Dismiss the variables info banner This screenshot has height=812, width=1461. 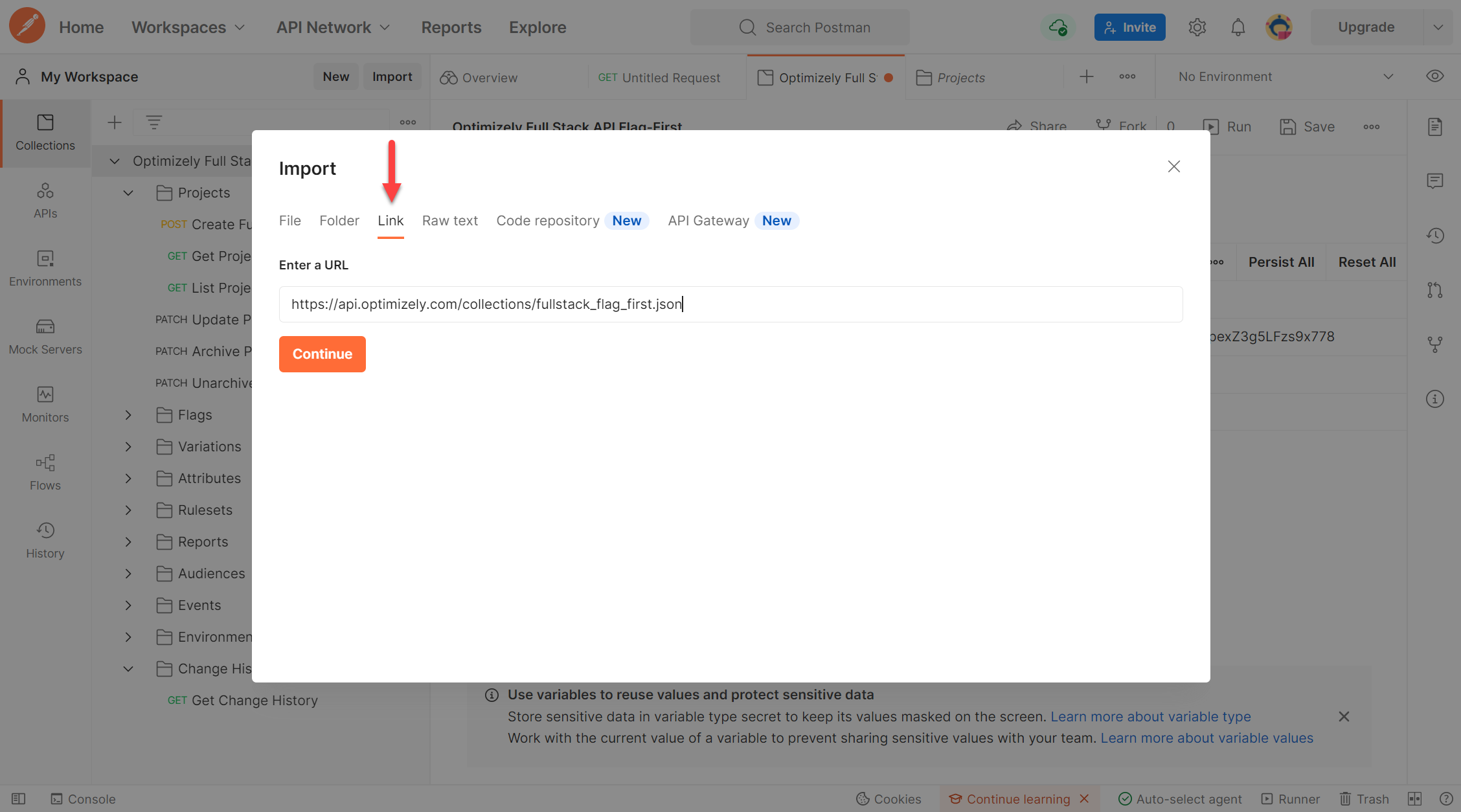[x=1344, y=716]
